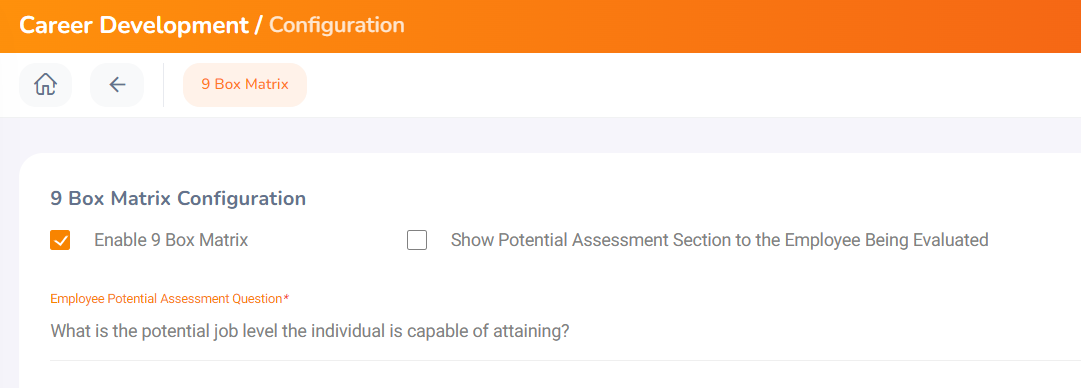Click the slash separator in the breadcrumb
Viewport: 1081px width, 388px height.
click(x=259, y=25)
